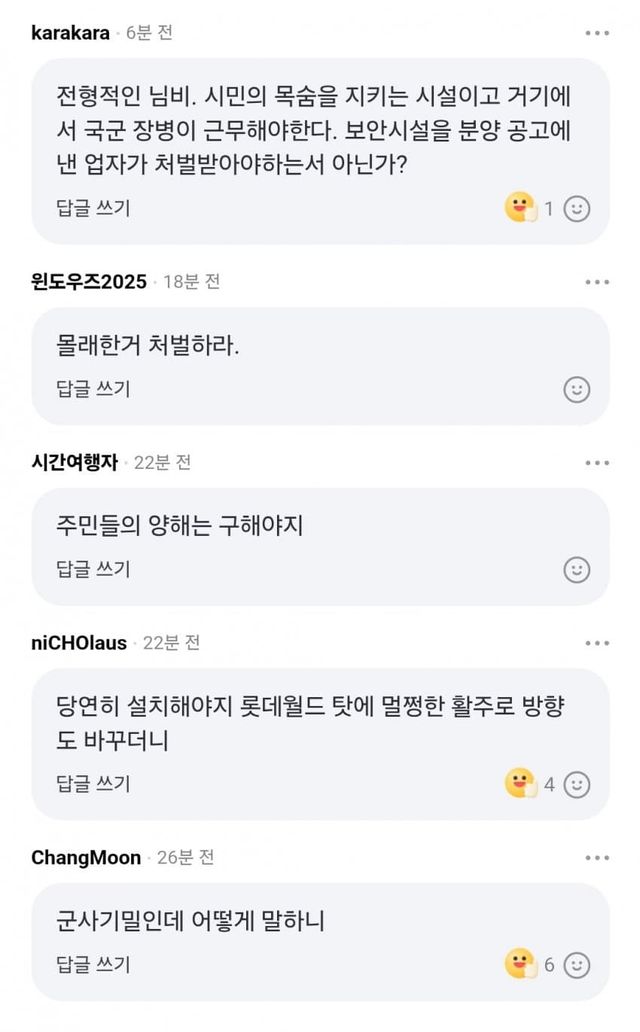This screenshot has height=1032, width=640.
Task: Add emoji reaction to 시간여행자's comment
Action: [x=577, y=570]
